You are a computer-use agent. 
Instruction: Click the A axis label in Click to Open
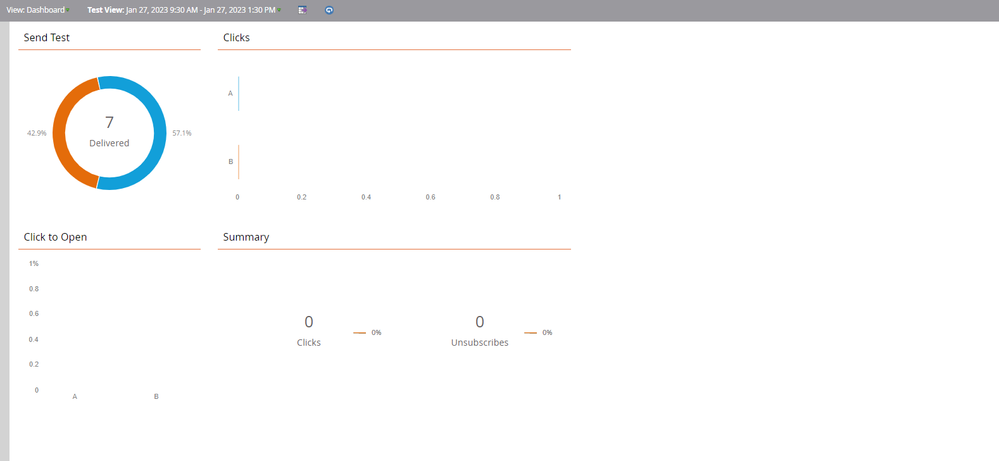pos(75,397)
